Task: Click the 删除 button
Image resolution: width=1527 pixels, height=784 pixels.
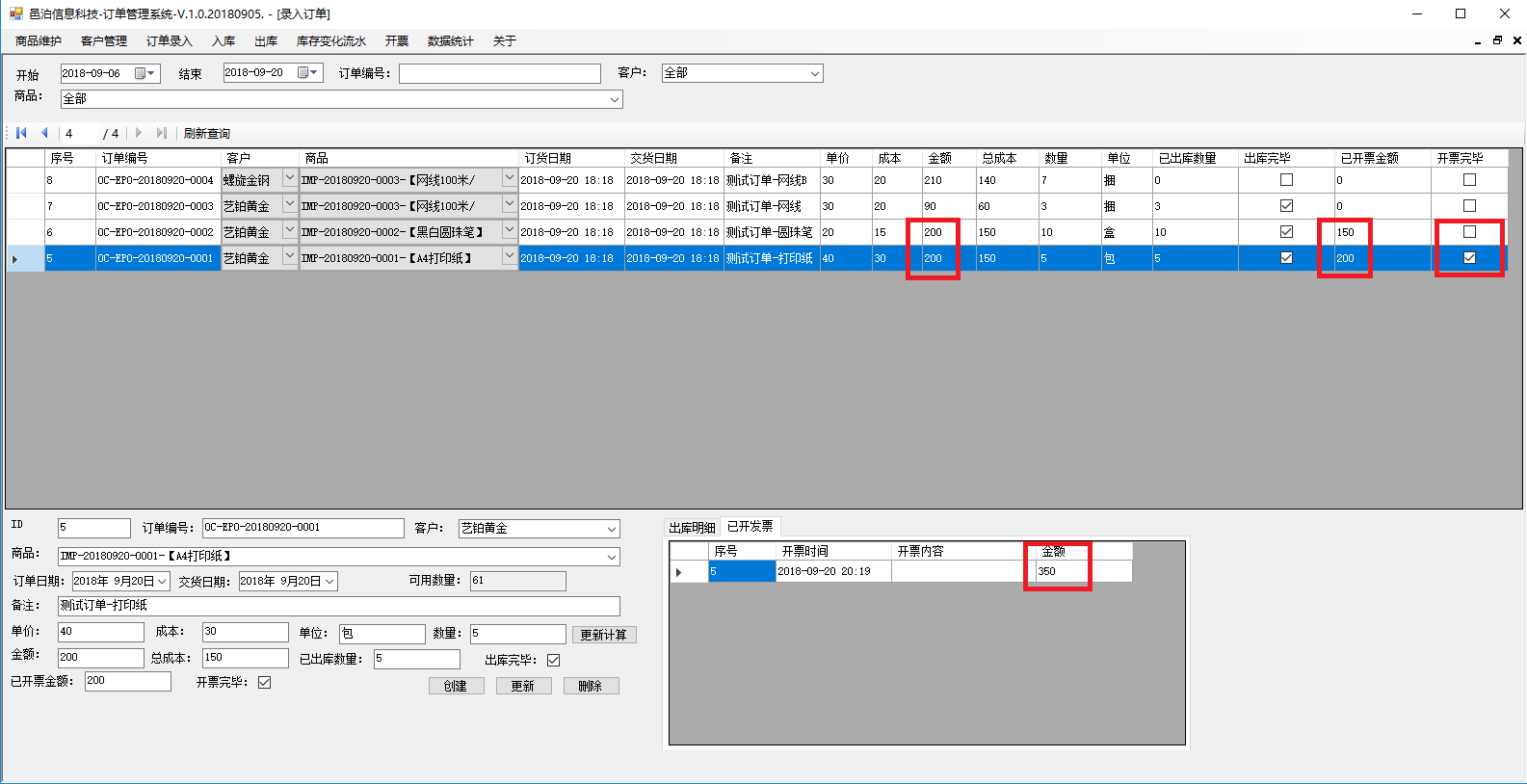Action: pos(591,686)
